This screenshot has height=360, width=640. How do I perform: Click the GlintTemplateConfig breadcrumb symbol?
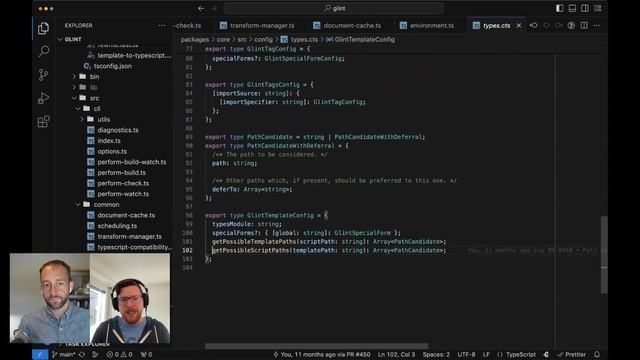pos(364,40)
